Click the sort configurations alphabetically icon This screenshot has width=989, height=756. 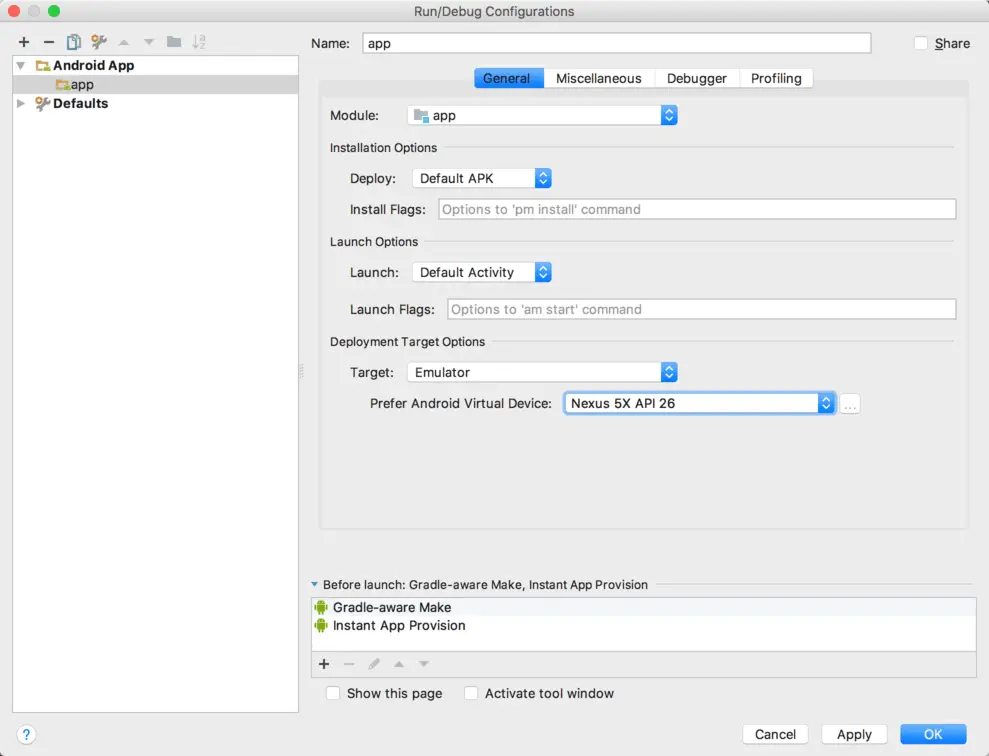click(199, 42)
